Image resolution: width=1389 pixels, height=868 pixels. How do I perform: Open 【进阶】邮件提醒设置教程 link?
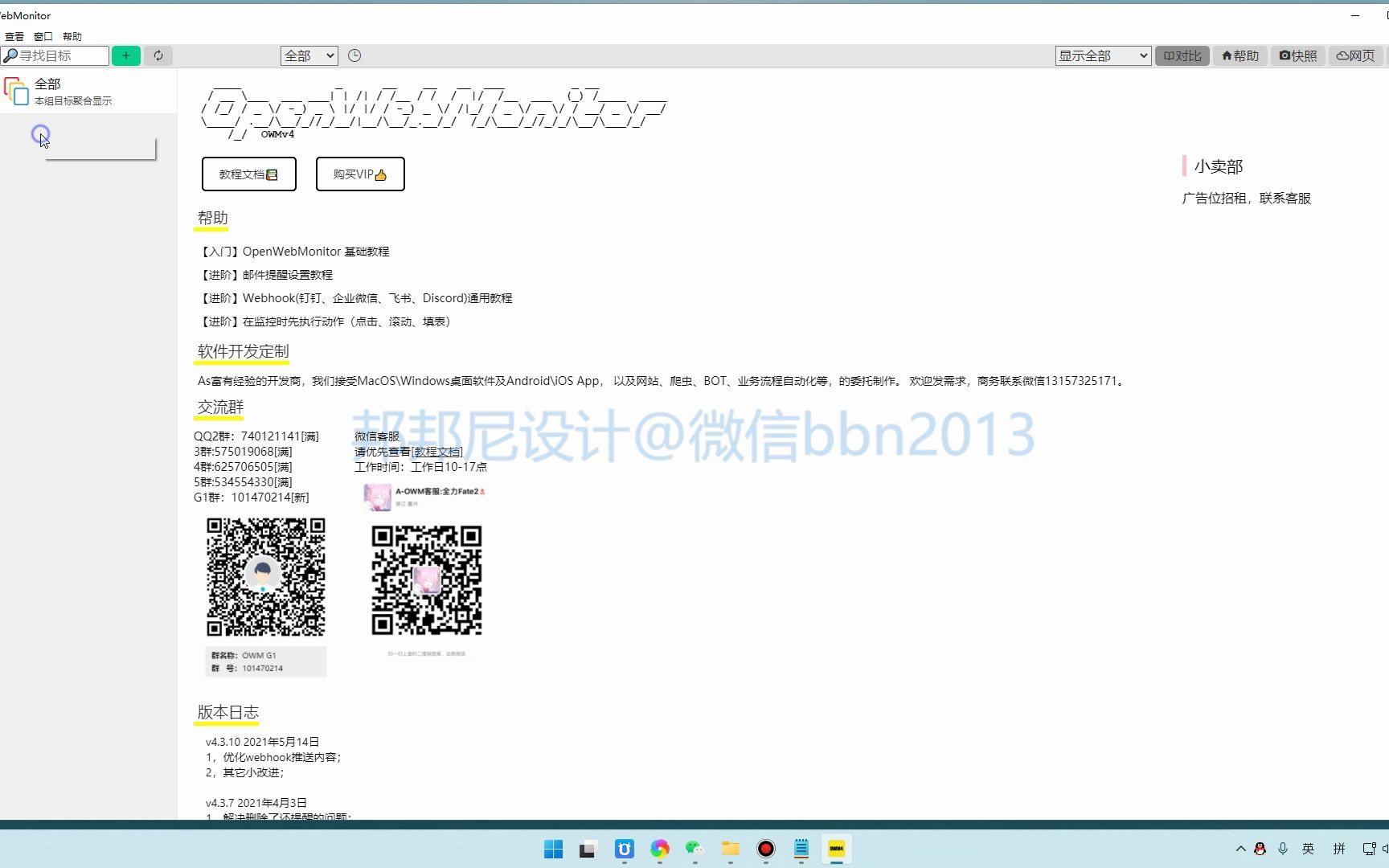coord(265,275)
